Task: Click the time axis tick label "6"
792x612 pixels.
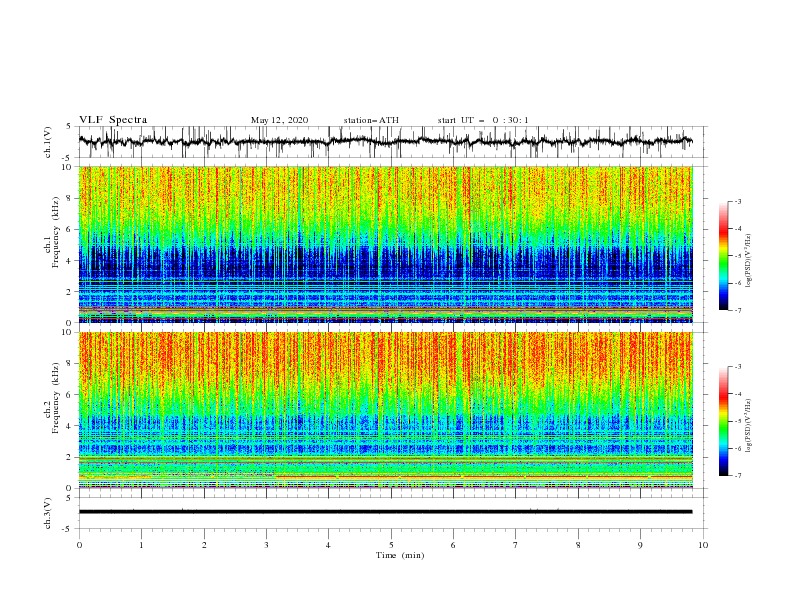Action: (x=453, y=545)
